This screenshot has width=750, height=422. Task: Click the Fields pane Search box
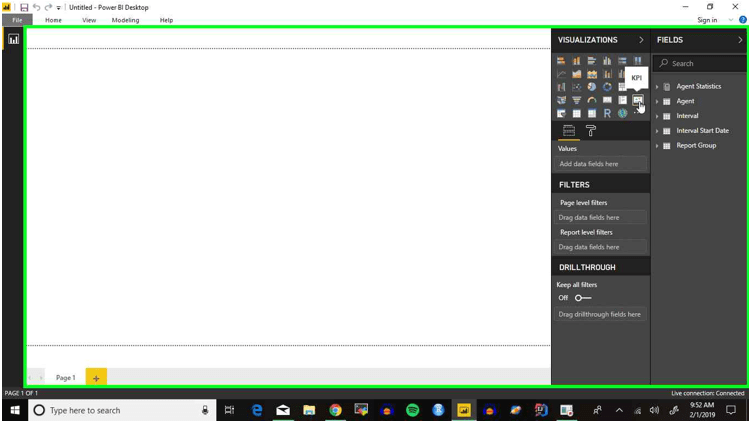tap(700, 63)
